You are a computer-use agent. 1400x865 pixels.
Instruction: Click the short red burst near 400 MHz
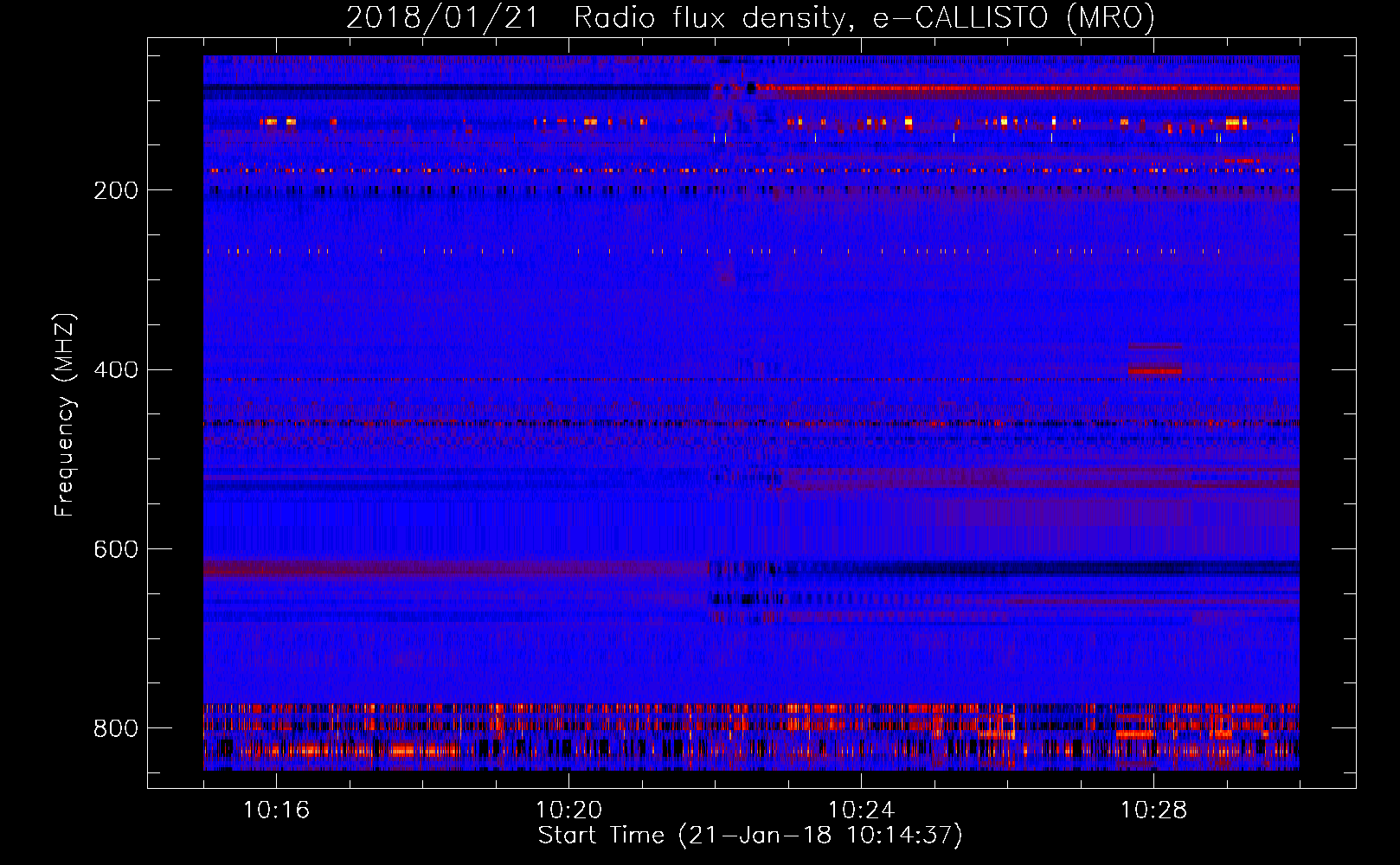(1154, 370)
